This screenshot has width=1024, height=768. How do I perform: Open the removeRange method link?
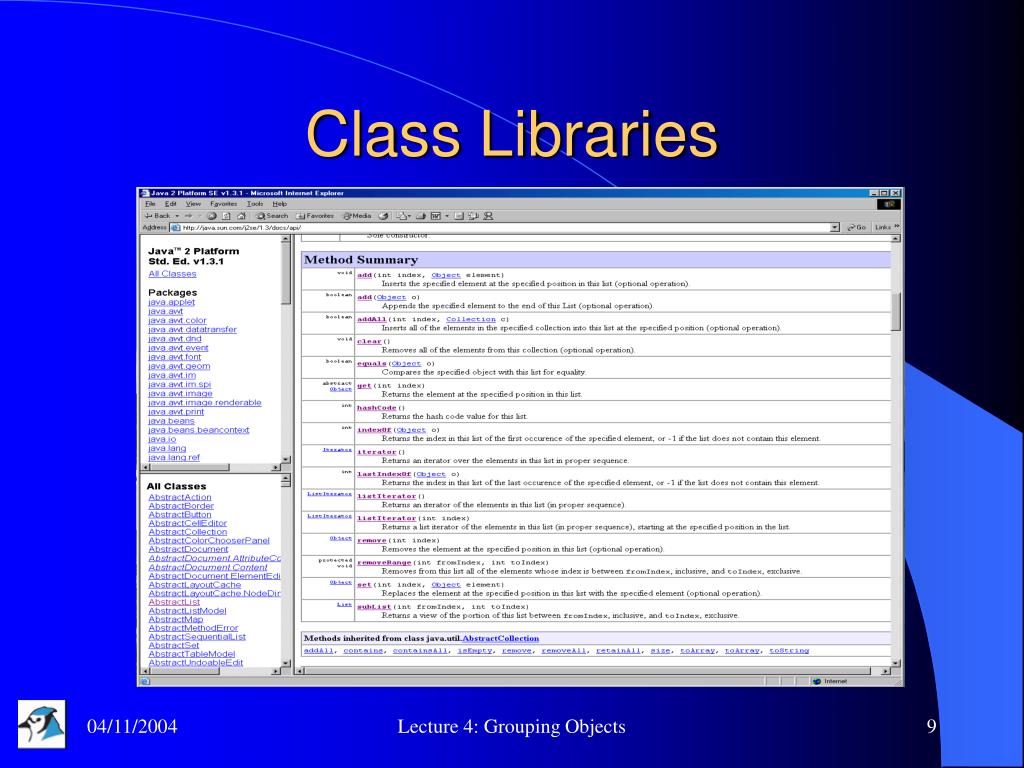(x=385, y=563)
